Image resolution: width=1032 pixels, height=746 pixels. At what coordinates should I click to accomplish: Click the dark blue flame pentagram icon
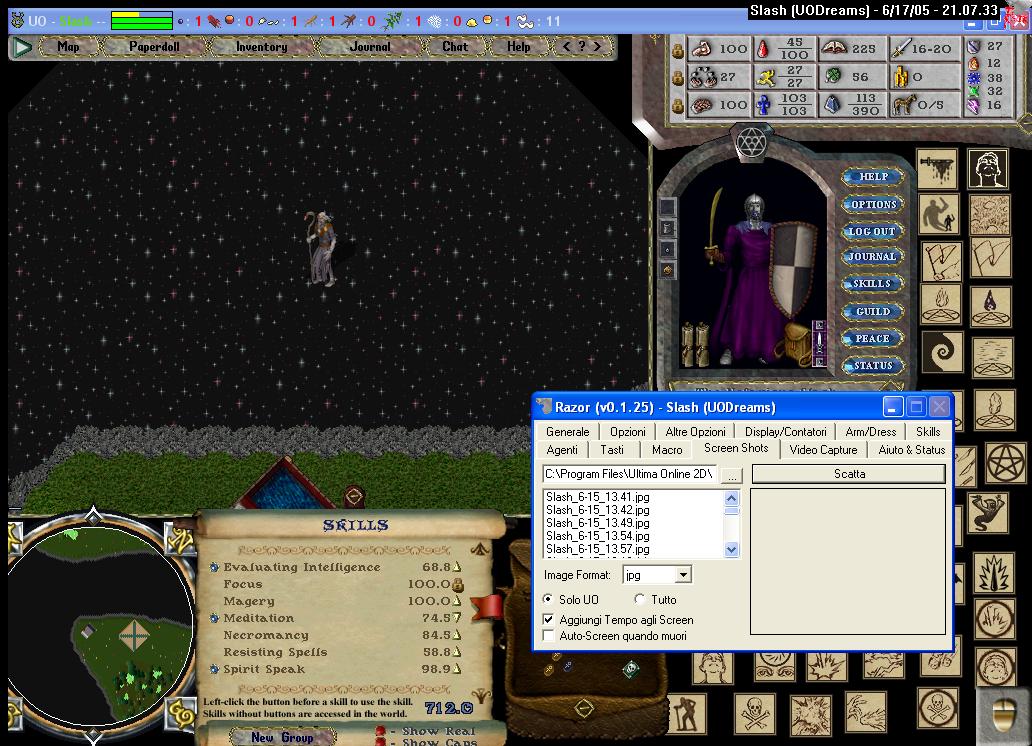991,306
